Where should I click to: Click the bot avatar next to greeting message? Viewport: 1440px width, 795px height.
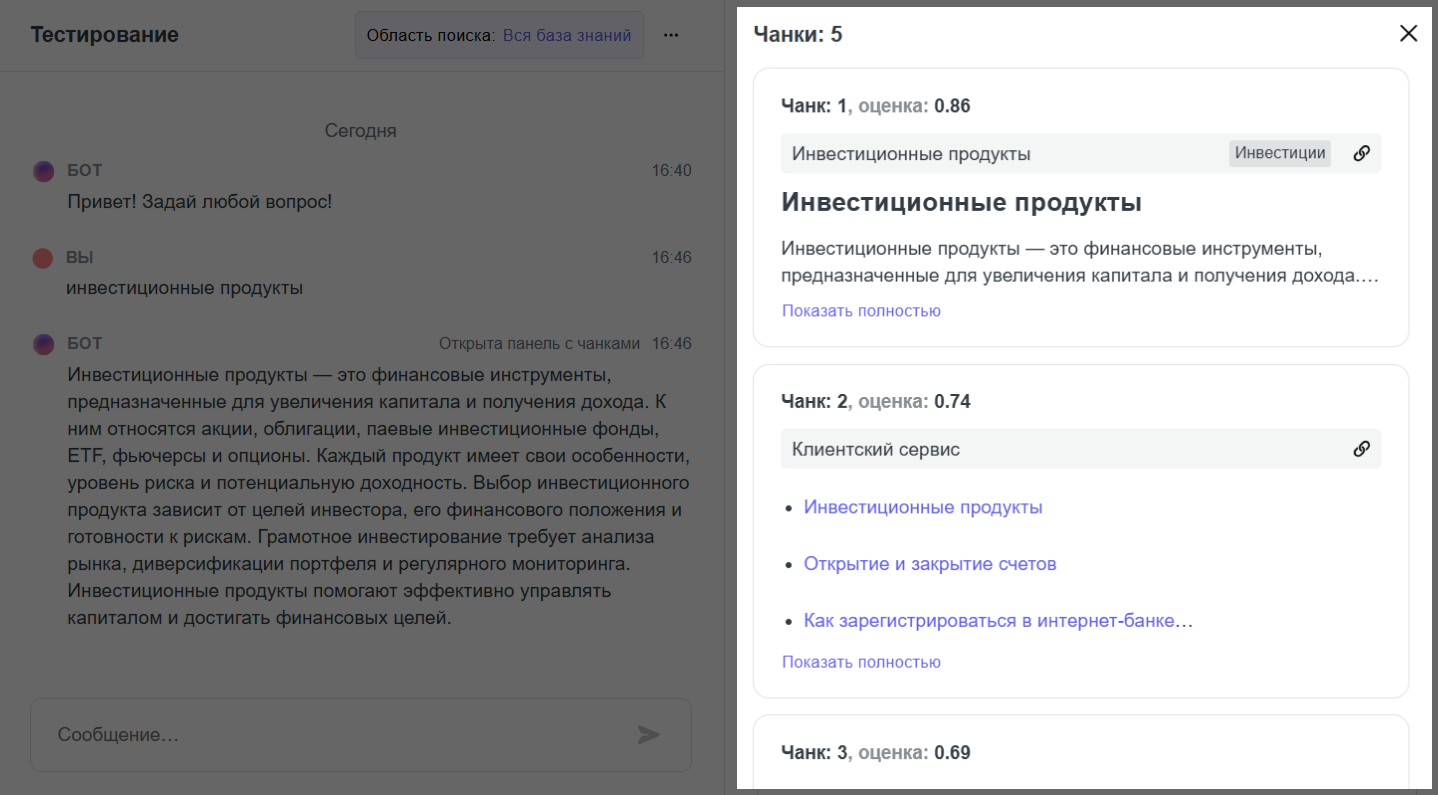(x=43, y=171)
